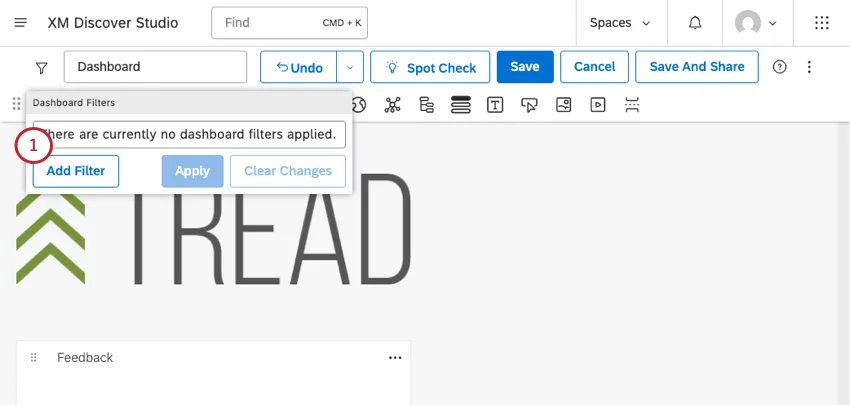Add the stacked rows selector widget
The height and width of the screenshot is (405, 850).
(461, 105)
